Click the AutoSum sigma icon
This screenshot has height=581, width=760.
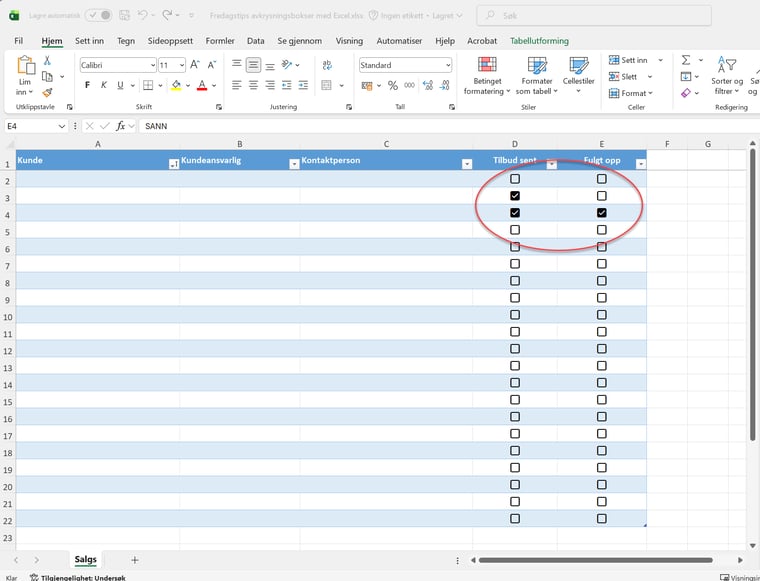pyautogui.click(x=686, y=60)
